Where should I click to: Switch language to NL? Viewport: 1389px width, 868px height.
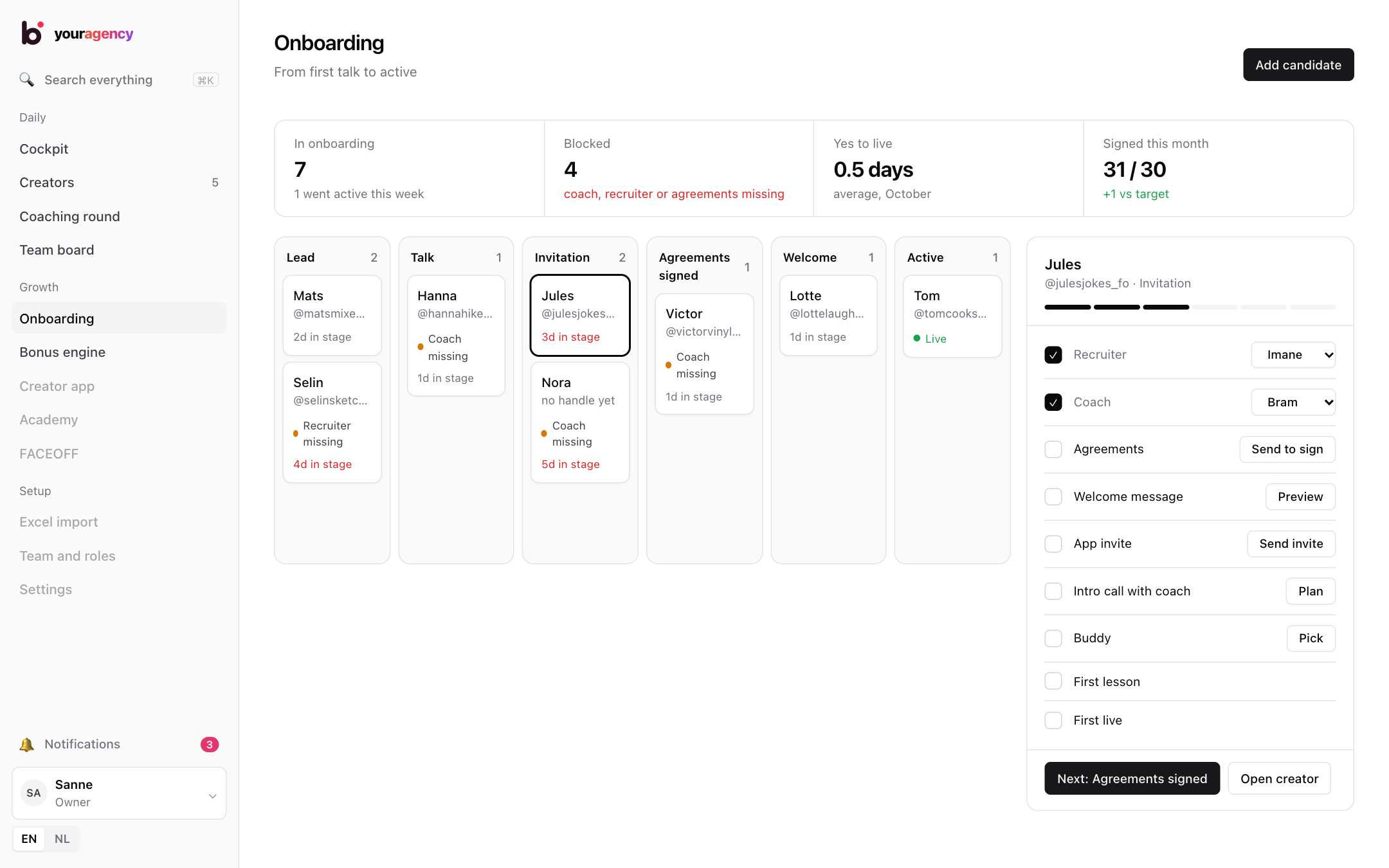62,839
